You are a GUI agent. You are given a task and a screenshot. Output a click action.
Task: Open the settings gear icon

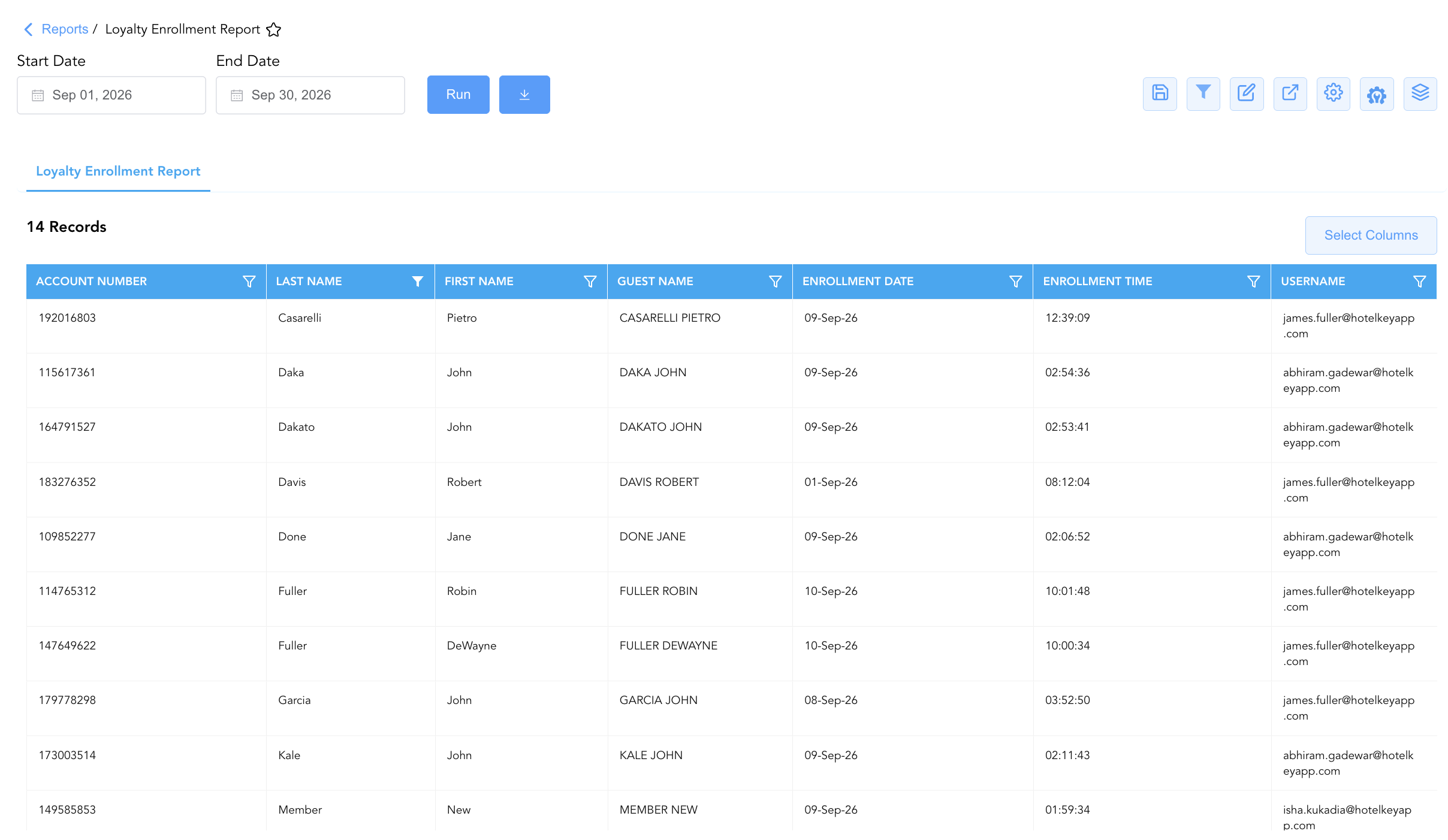1334,94
